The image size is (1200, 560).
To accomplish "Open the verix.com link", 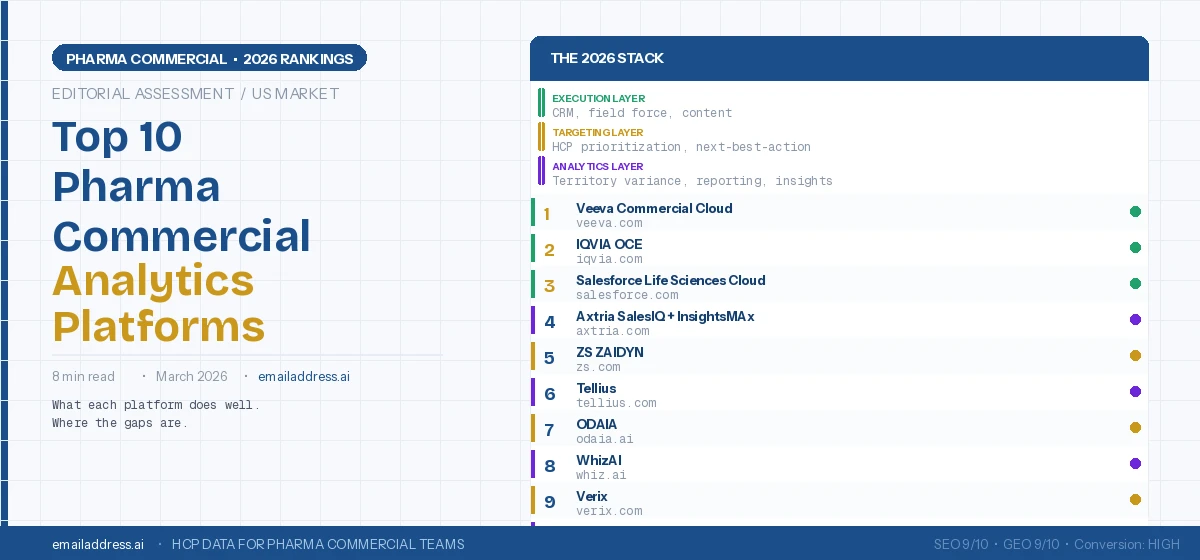I will 609,511.
